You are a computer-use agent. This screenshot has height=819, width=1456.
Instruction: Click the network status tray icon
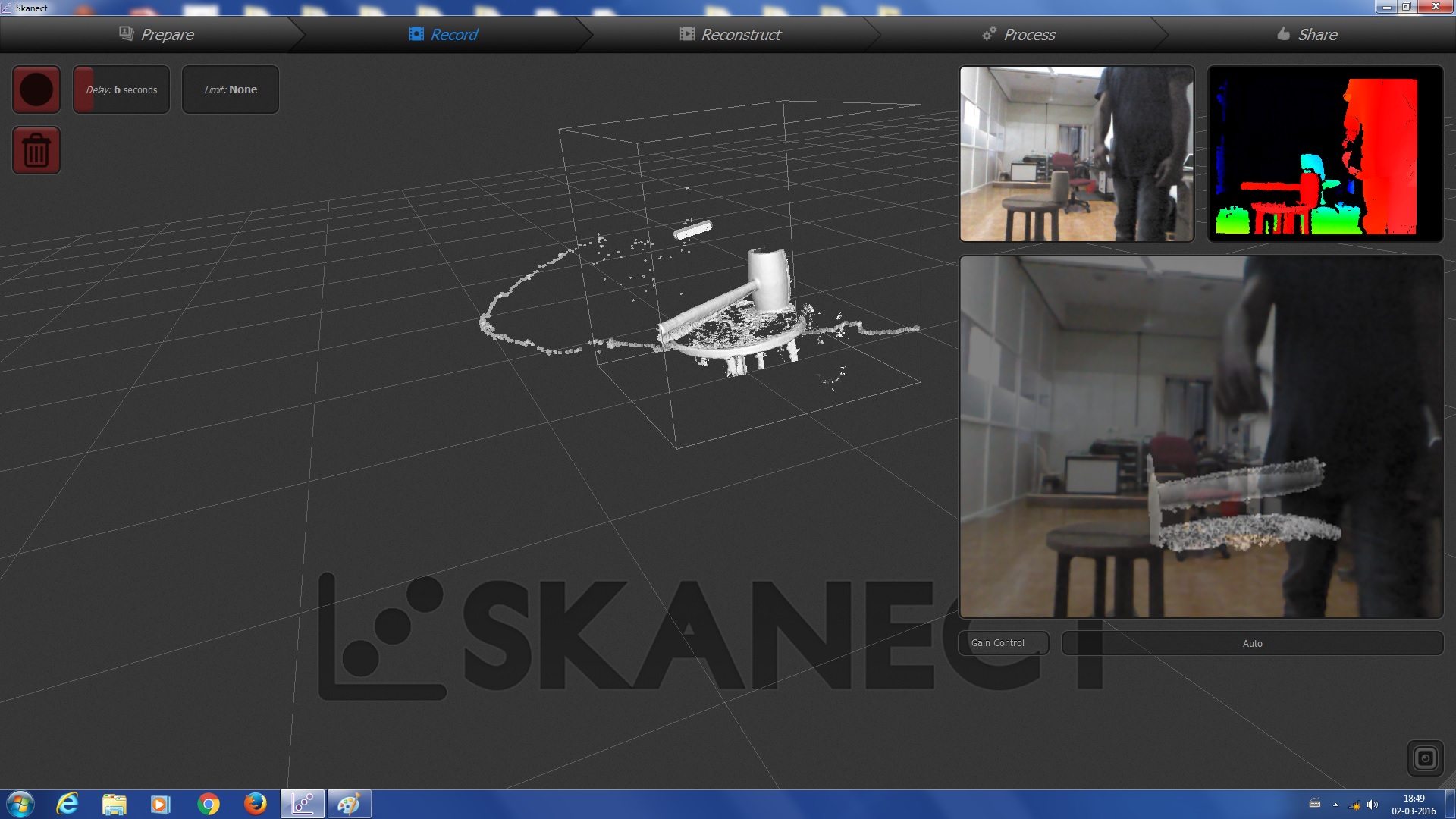[1354, 805]
